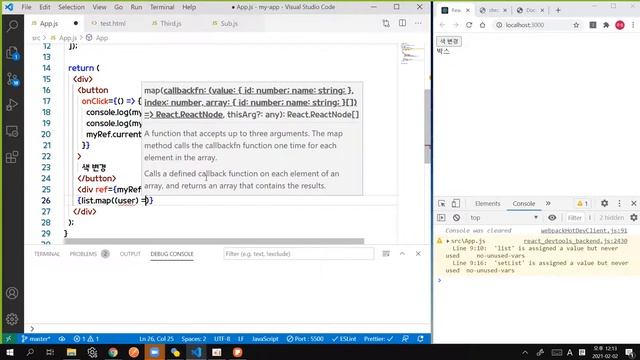Click ESLint status bar item
This screenshot has height=360, width=640.
(344, 339)
